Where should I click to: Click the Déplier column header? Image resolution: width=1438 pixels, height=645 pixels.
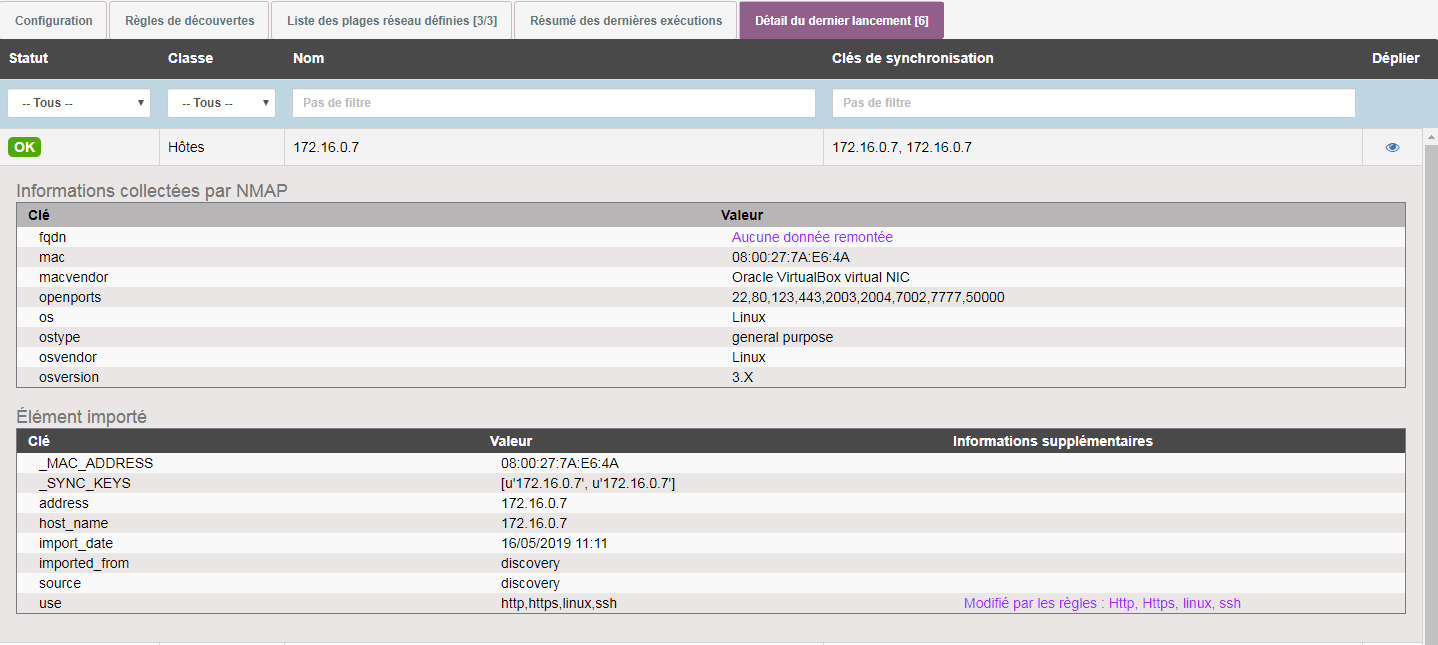click(1395, 58)
